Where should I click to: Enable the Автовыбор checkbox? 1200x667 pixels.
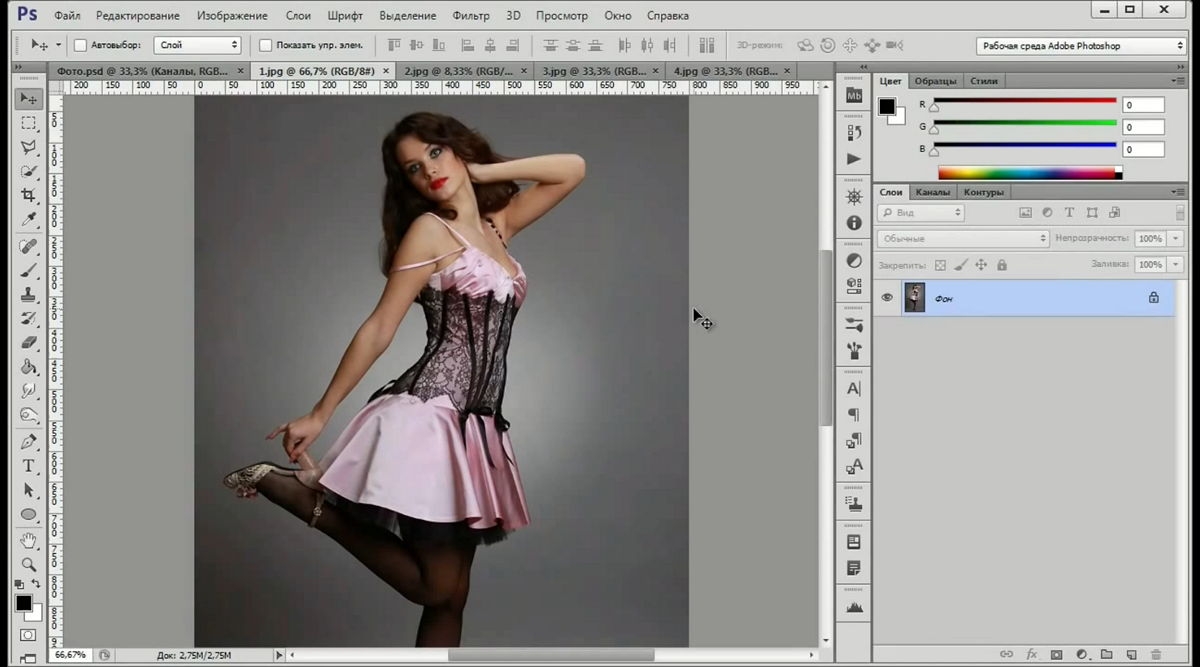click(80, 45)
